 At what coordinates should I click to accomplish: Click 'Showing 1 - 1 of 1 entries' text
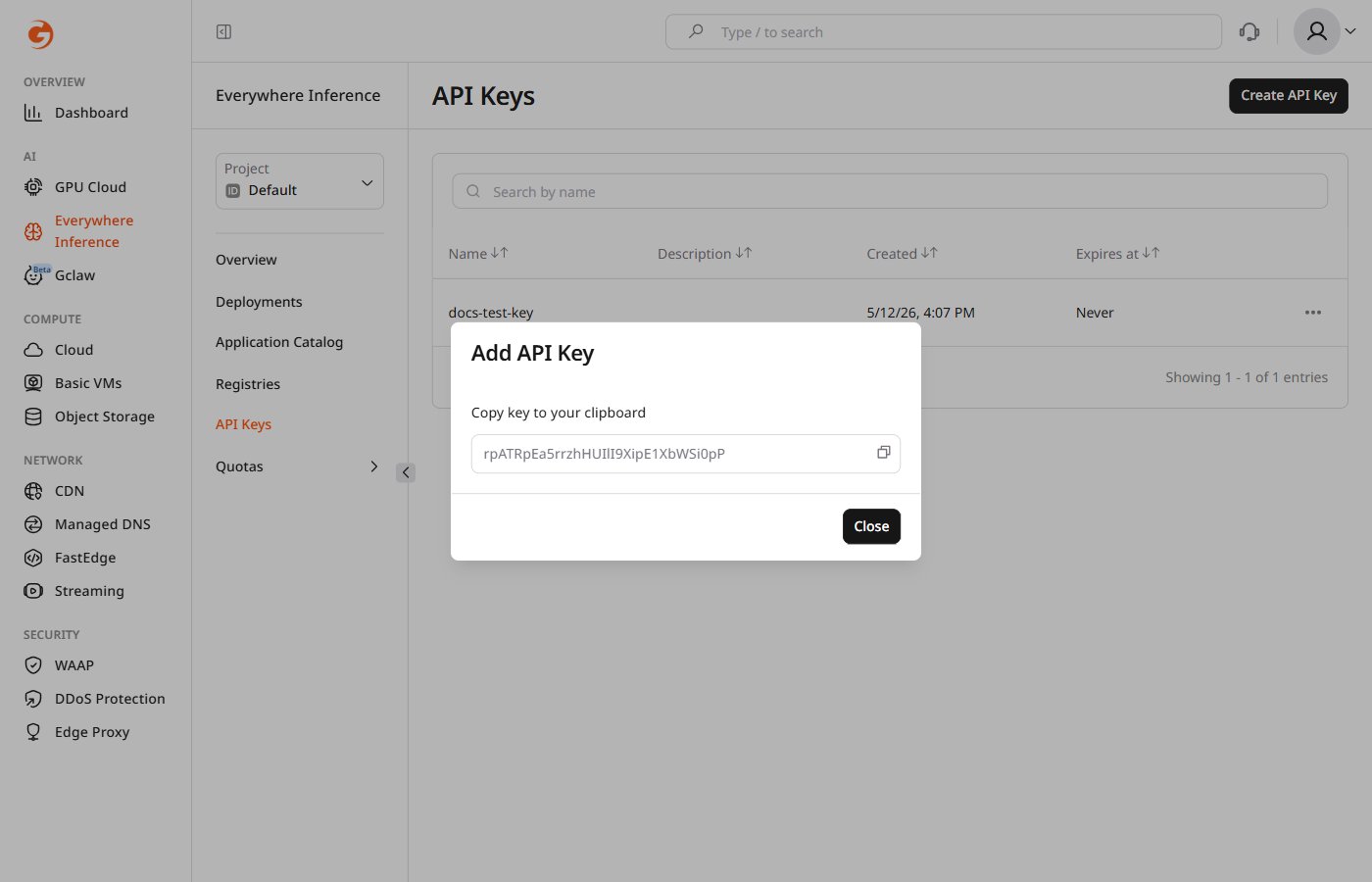point(1247,377)
